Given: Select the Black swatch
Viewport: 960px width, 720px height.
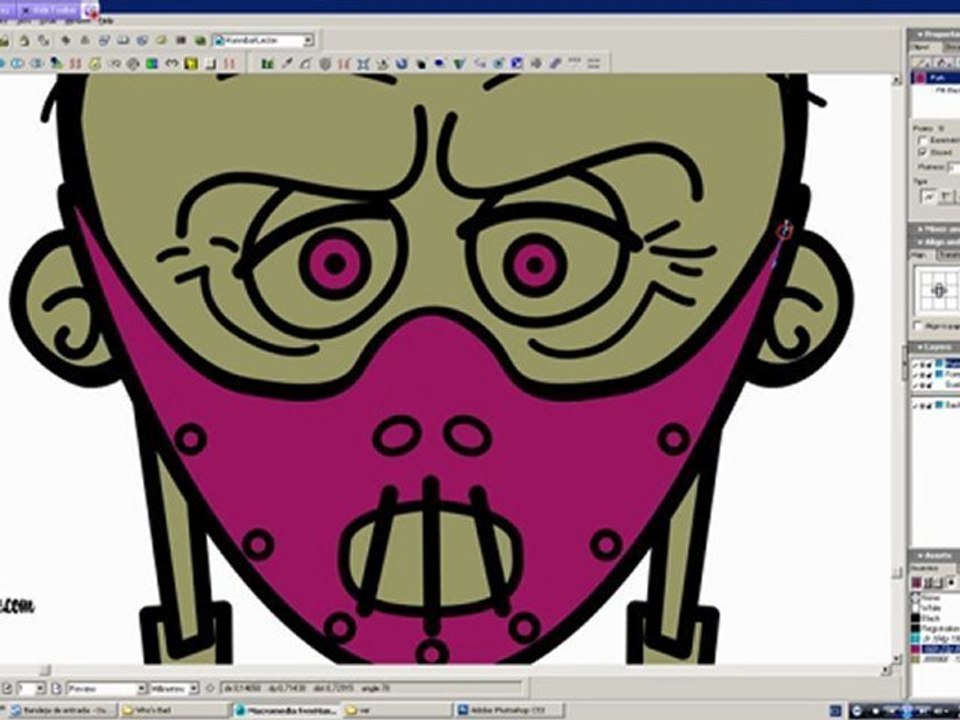Looking at the screenshot, I should (931, 618).
